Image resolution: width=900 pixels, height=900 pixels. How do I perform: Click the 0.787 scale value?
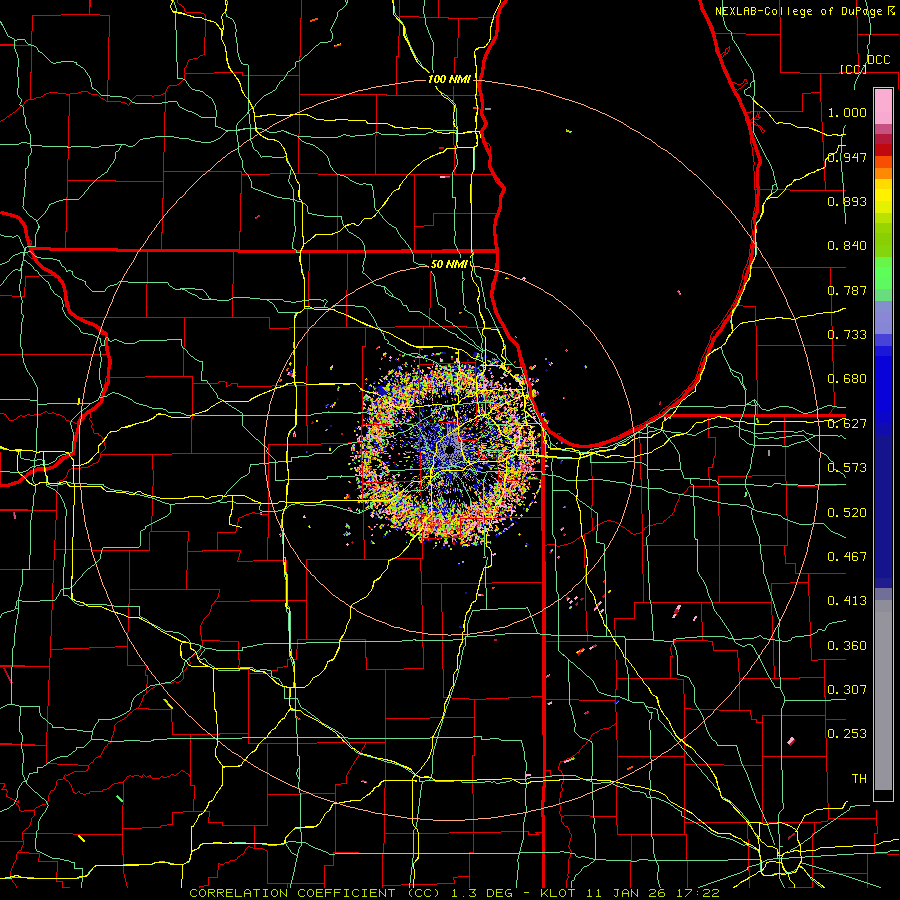click(847, 290)
